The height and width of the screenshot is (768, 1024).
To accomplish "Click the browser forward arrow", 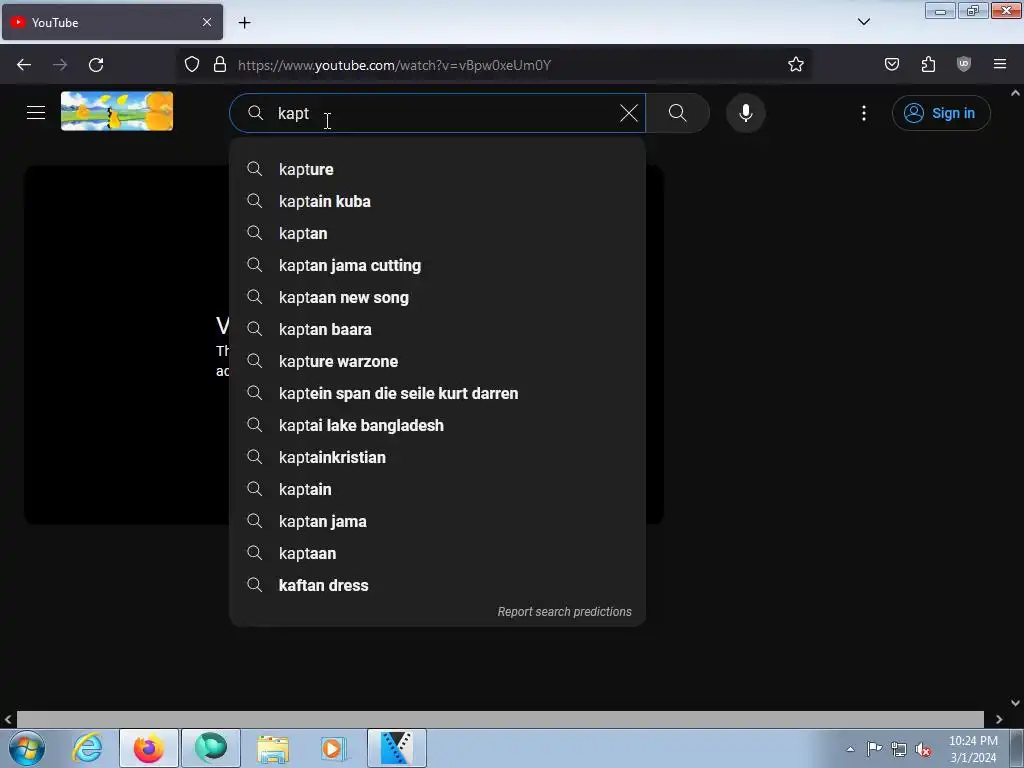I will point(60,65).
